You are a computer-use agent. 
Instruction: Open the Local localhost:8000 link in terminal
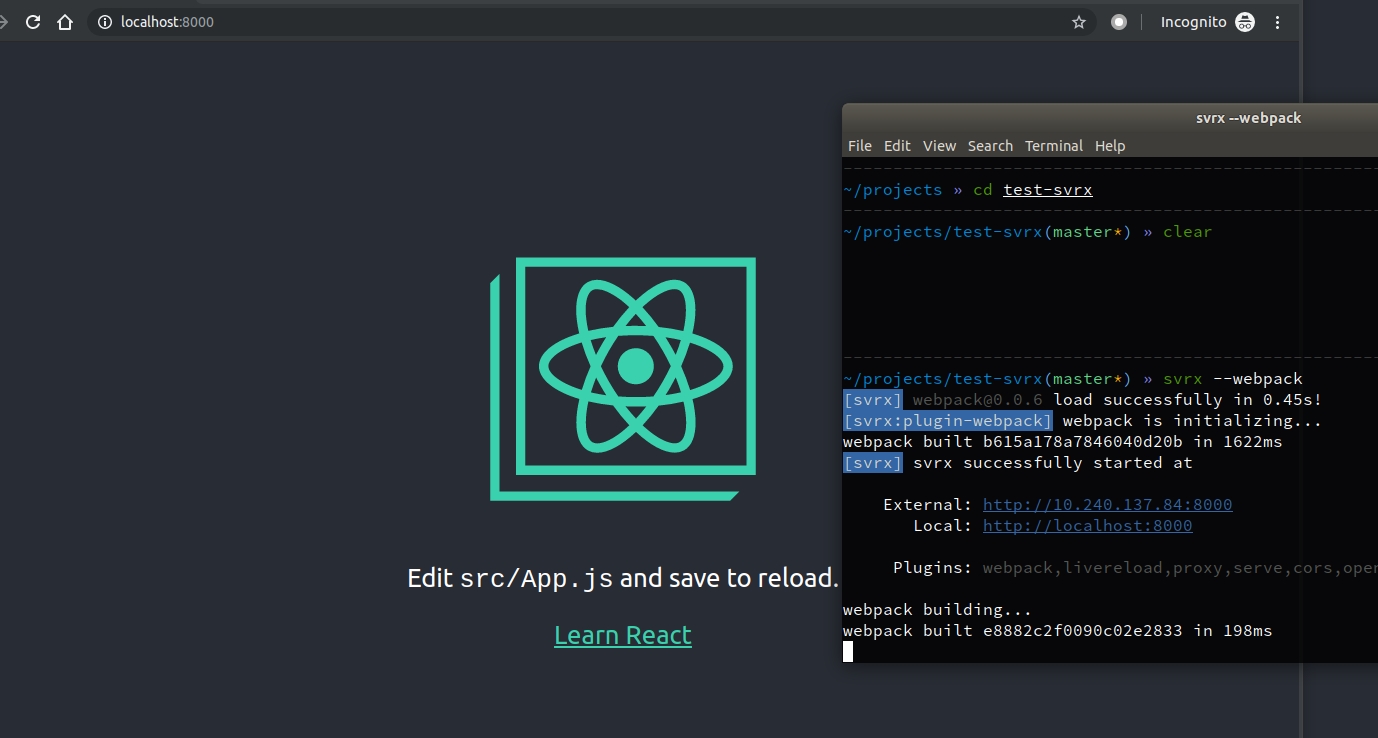point(1087,526)
